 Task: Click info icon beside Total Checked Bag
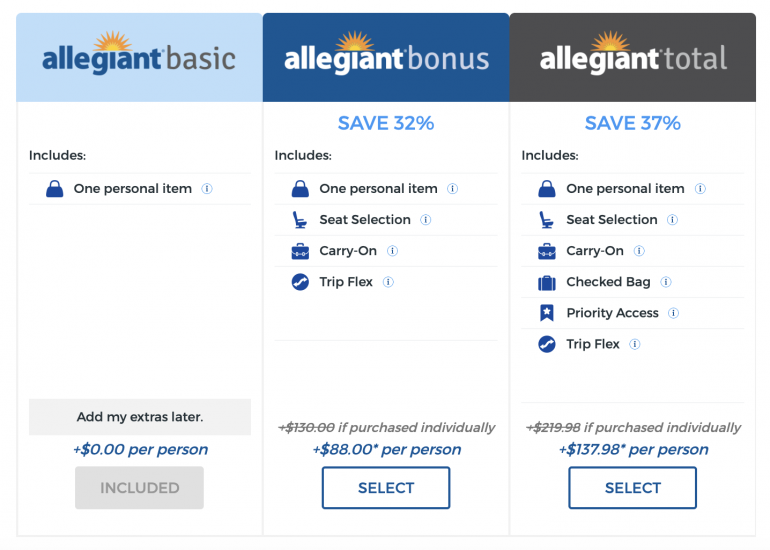666,282
